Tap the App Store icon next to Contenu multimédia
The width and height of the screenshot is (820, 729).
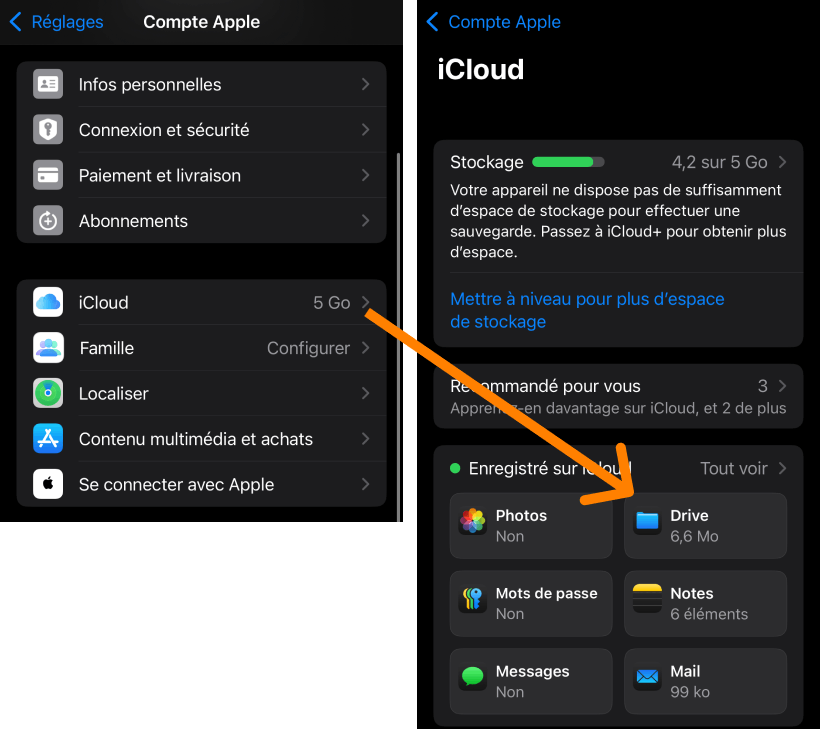pyautogui.click(x=47, y=439)
